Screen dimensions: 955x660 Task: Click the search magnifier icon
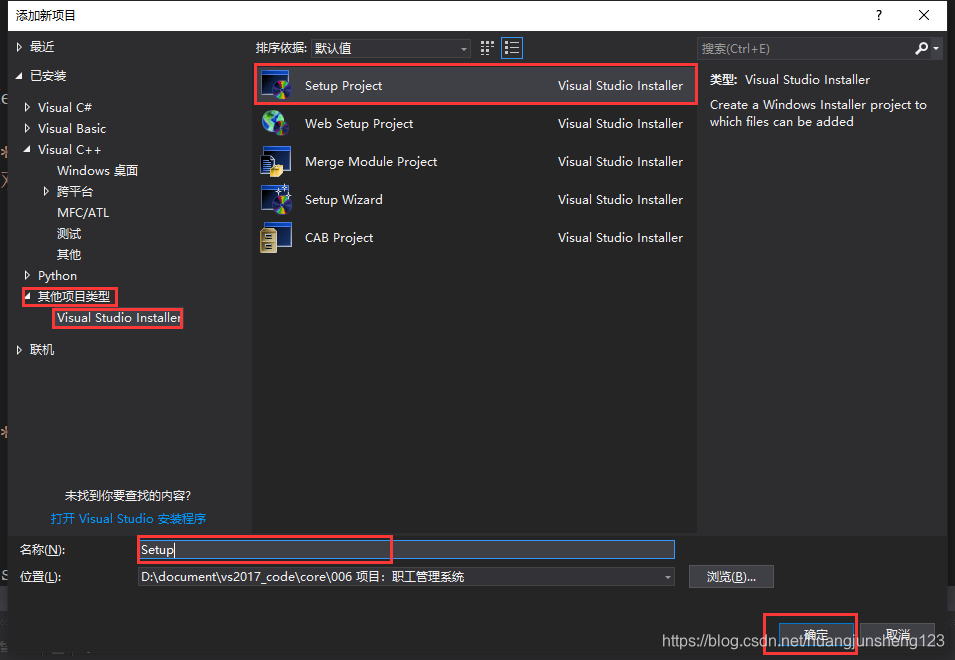click(x=921, y=48)
